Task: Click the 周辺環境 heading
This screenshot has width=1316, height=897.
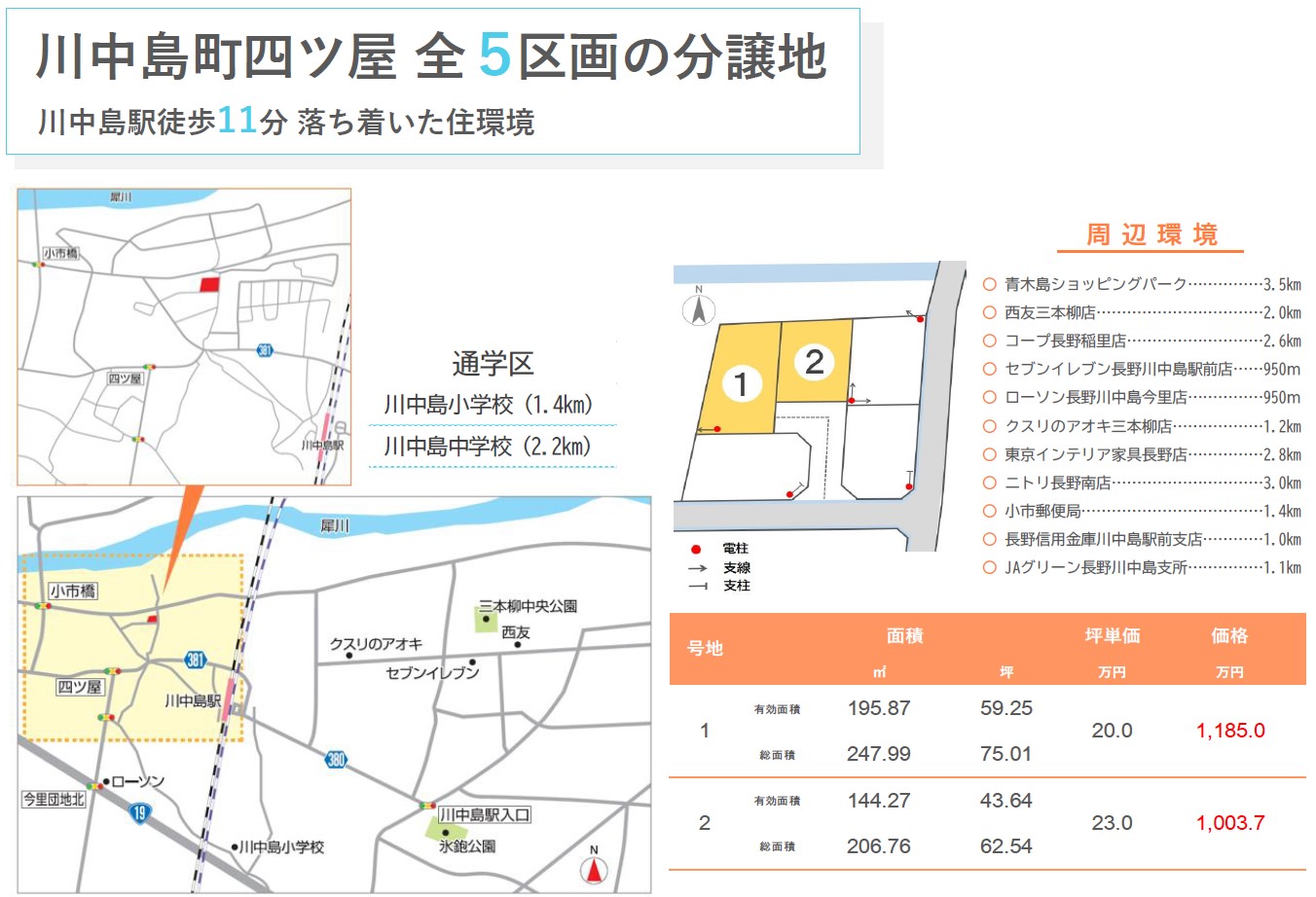Action: (1151, 234)
